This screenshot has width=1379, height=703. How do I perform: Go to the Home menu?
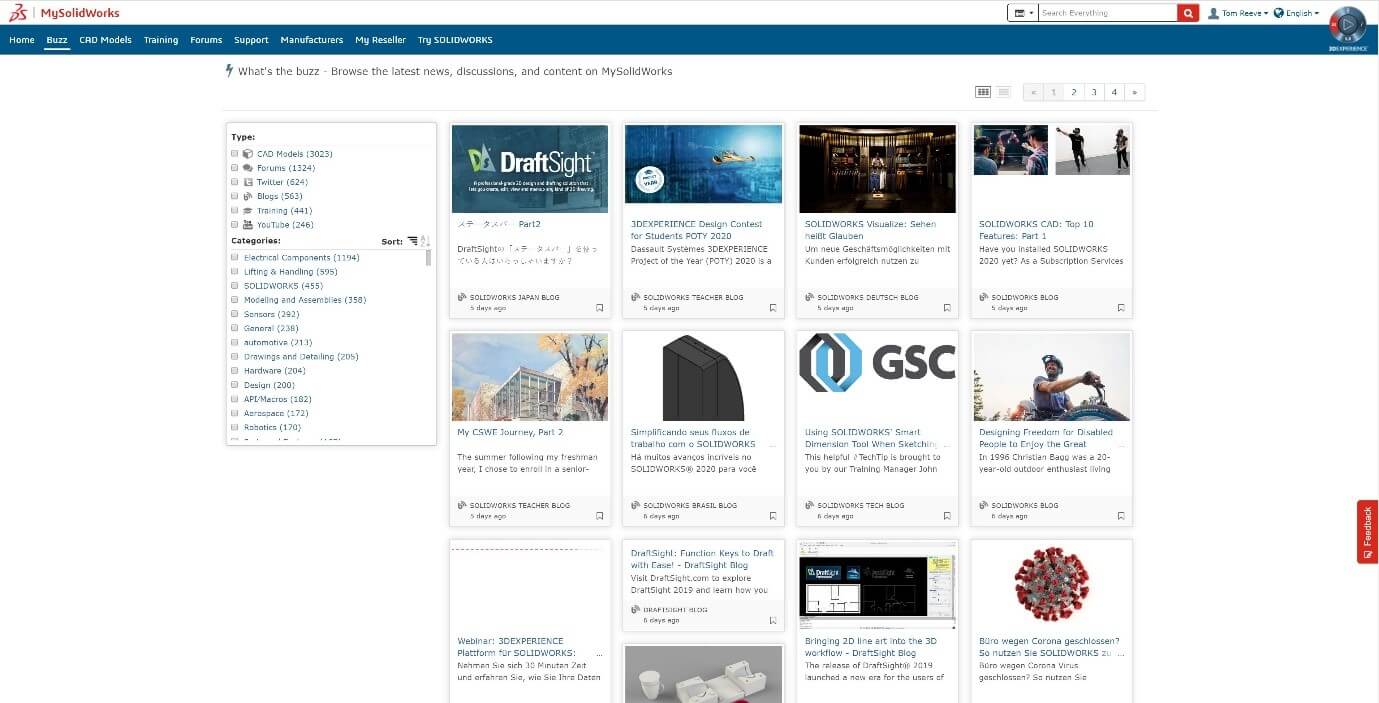click(x=21, y=40)
